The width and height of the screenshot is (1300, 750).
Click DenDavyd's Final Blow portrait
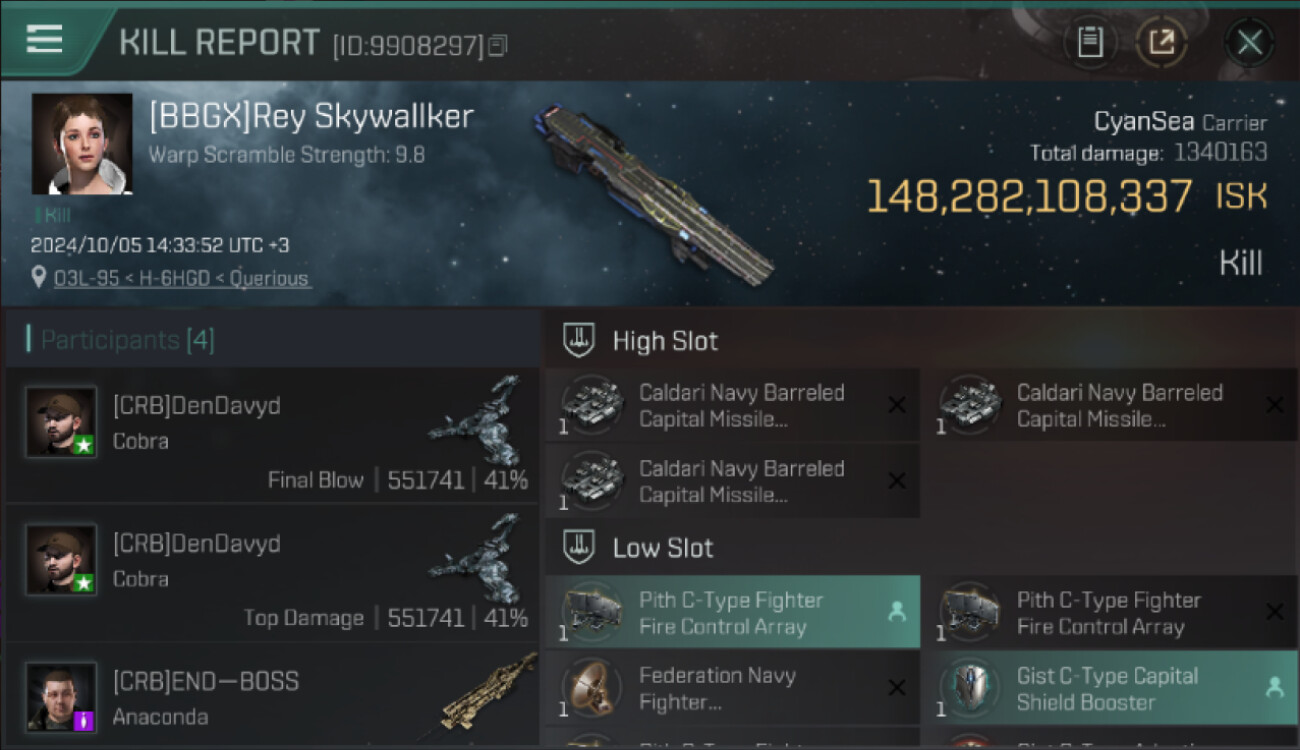click(61, 422)
